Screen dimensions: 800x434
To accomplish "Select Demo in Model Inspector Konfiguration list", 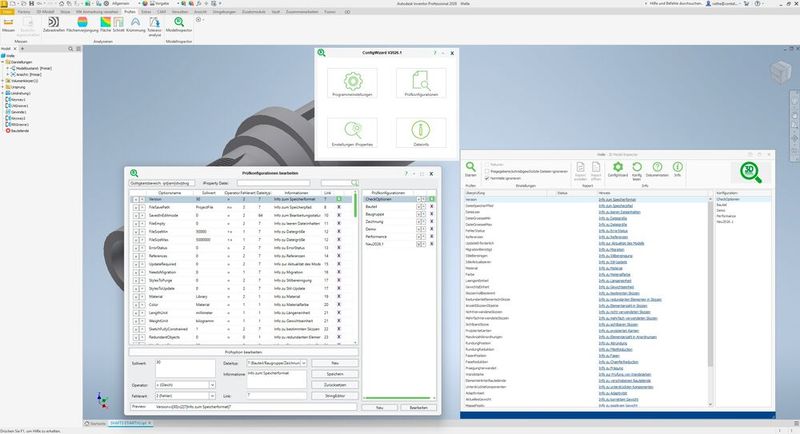I will tap(720, 210).
